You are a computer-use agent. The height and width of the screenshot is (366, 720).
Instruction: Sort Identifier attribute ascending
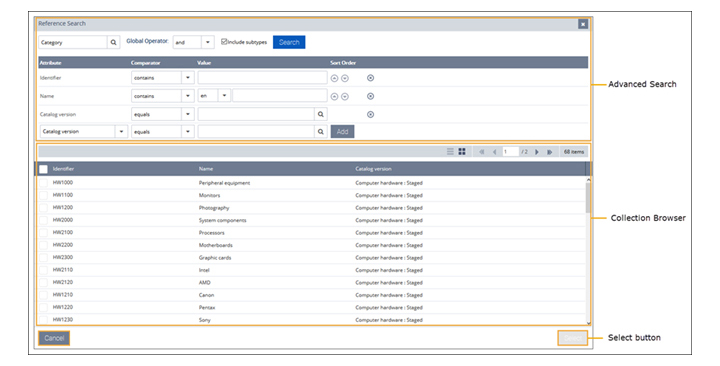(334, 79)
